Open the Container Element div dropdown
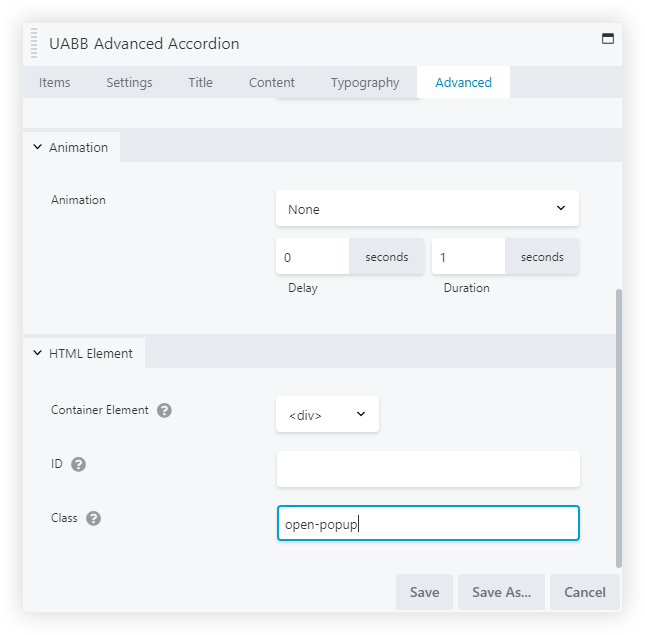The width and height of the screenshot is (645, 635). (x=327, y=414)
